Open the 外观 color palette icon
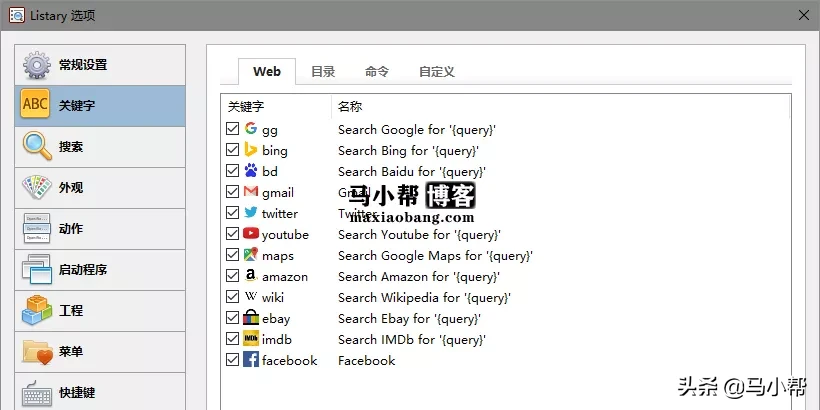 click(37, 188)
